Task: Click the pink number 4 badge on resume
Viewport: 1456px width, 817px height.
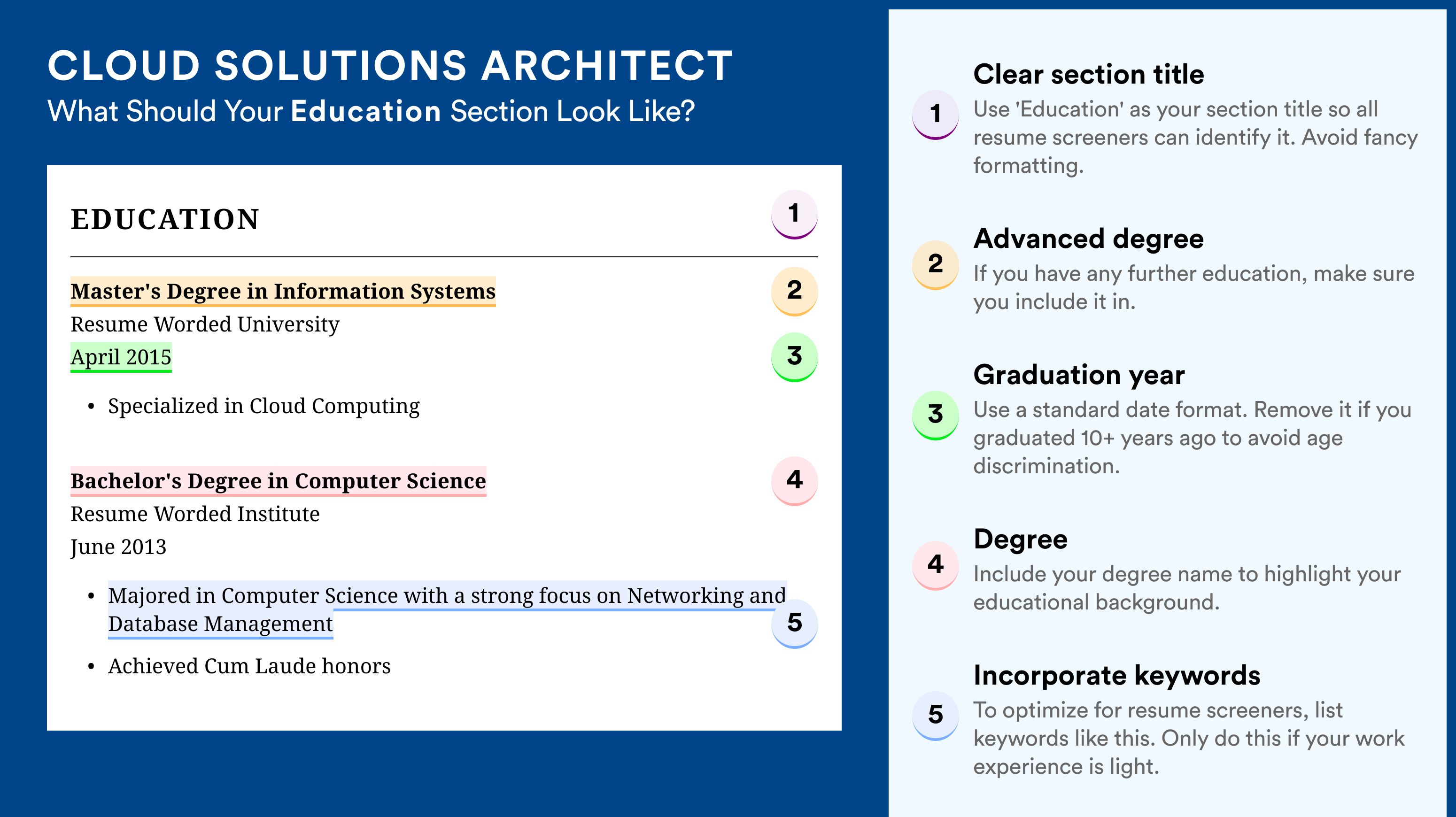Action: [x=794, y=480]
